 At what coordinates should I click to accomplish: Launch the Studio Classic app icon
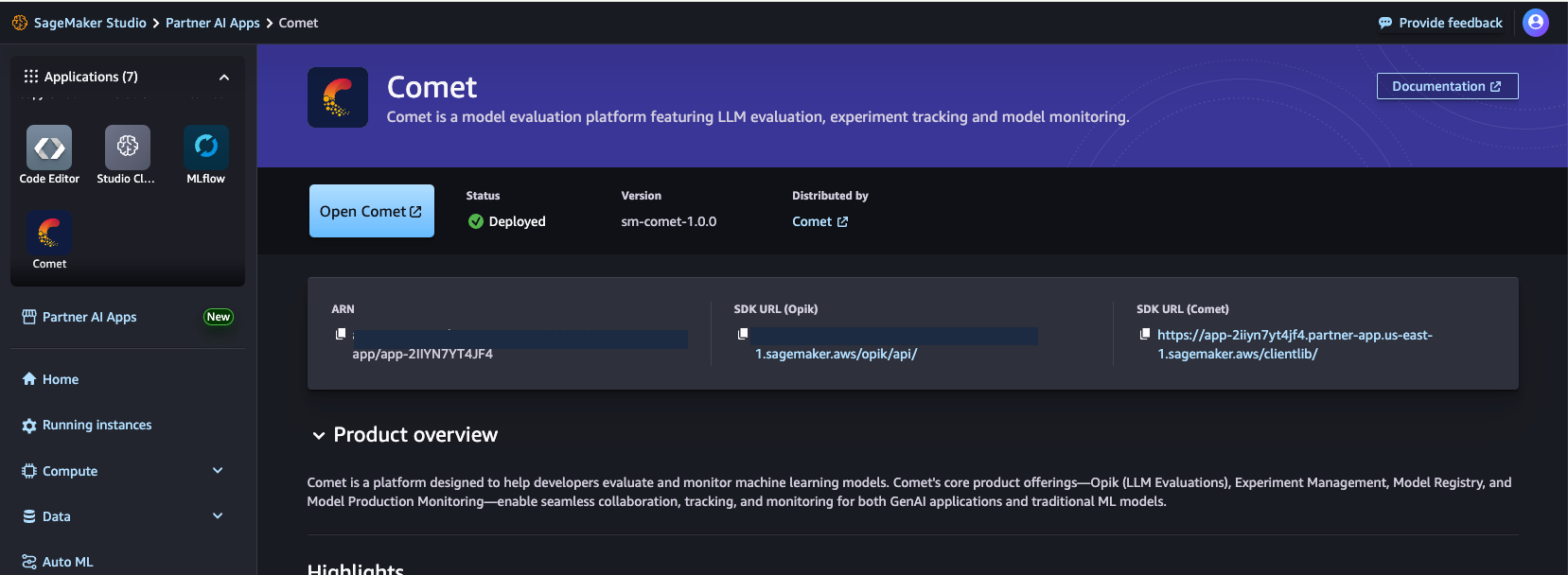click(x=128, y=148)
